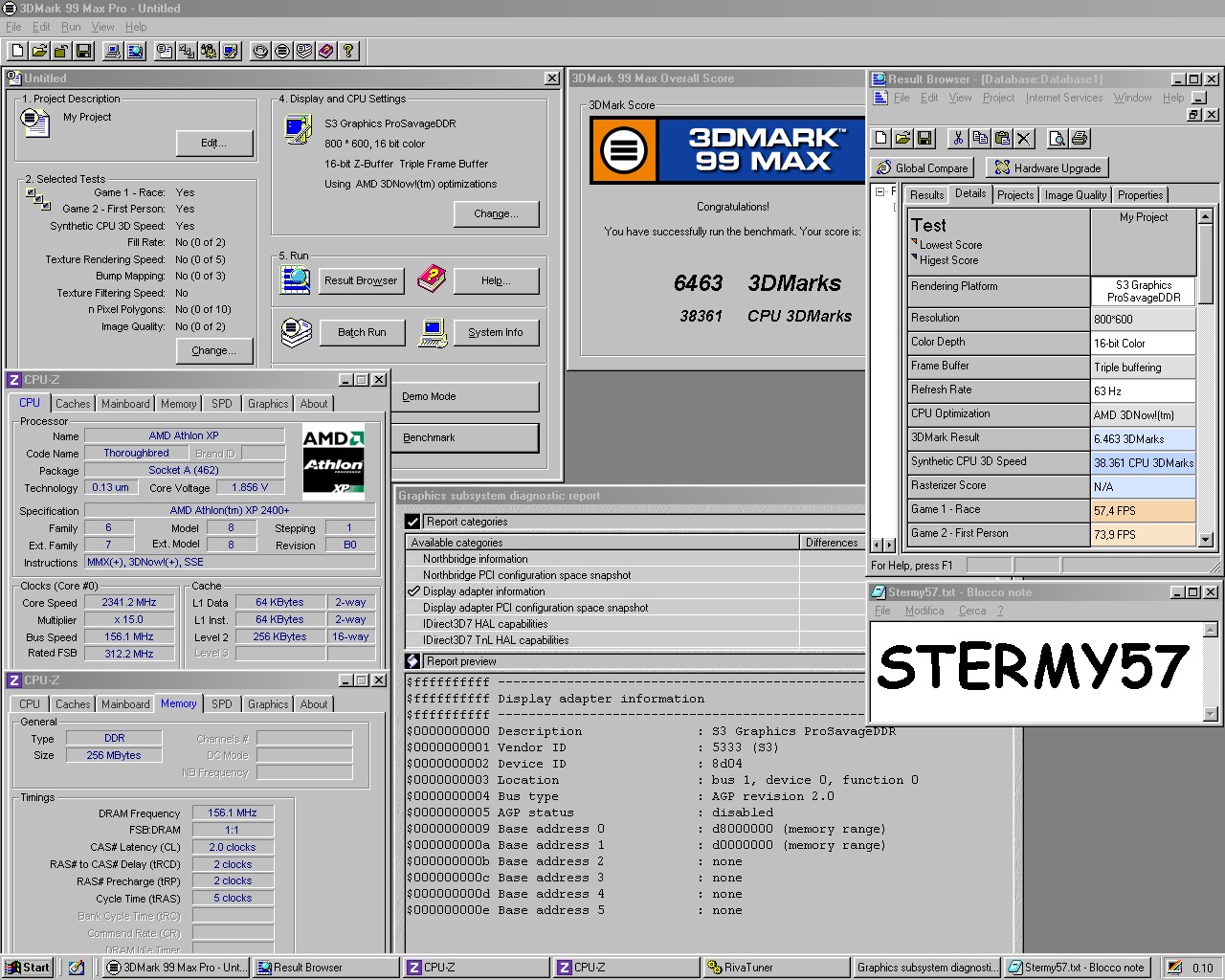Image resolution: width=1225 pixels, height=980 pixels.
Task: Switch to Image Quality tab in Result Browser
Action: pos(1076,194)
